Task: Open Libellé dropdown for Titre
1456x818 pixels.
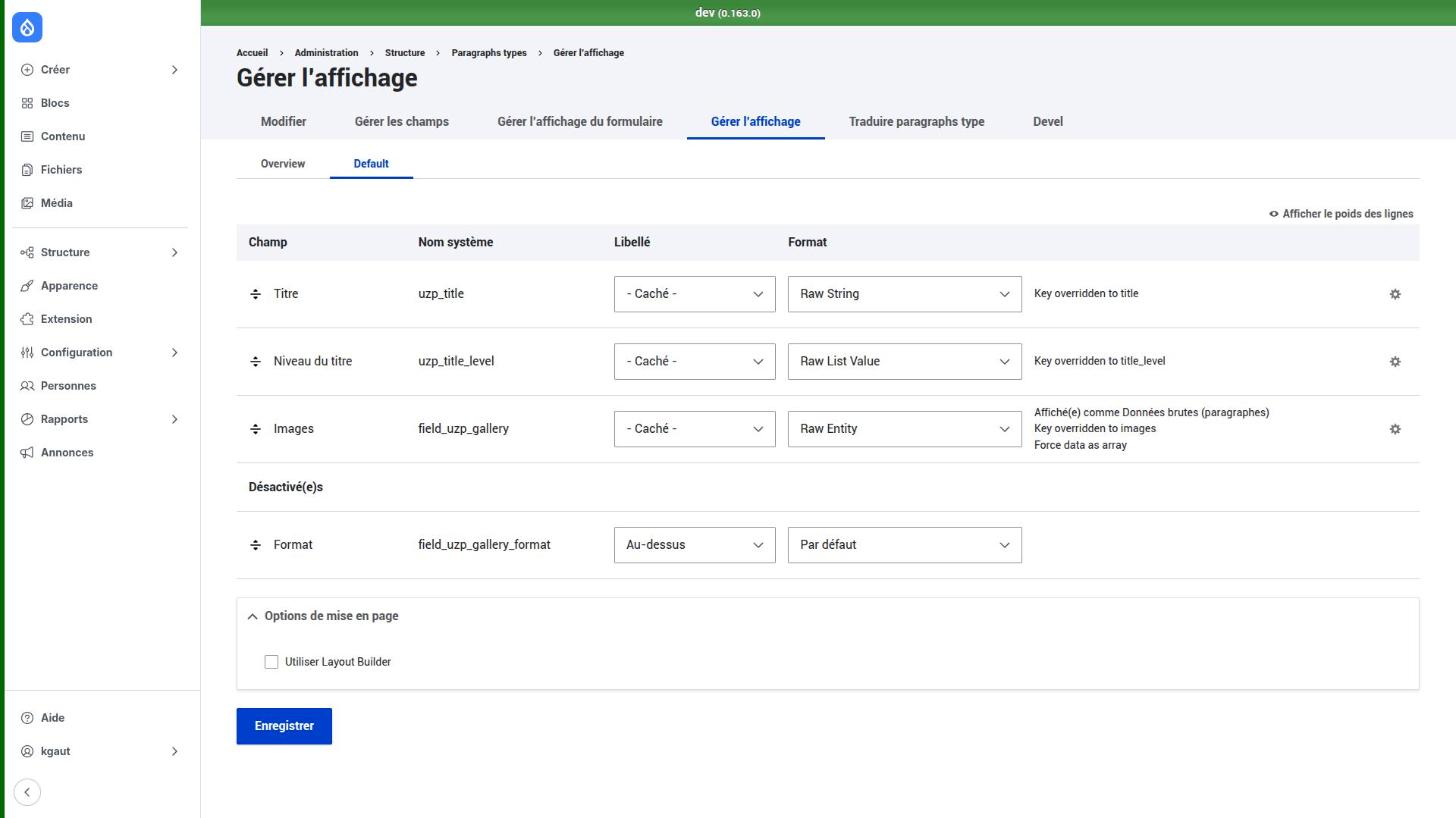Action: (694, 294)
